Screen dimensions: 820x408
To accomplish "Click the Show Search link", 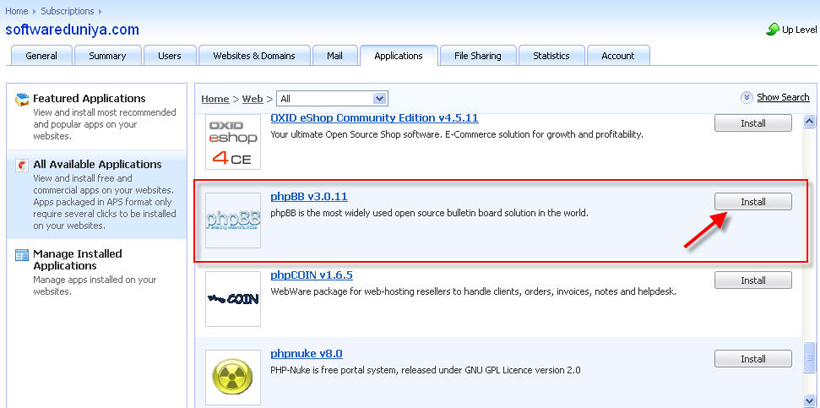I will pyautogui.click(x=783, y=97).
